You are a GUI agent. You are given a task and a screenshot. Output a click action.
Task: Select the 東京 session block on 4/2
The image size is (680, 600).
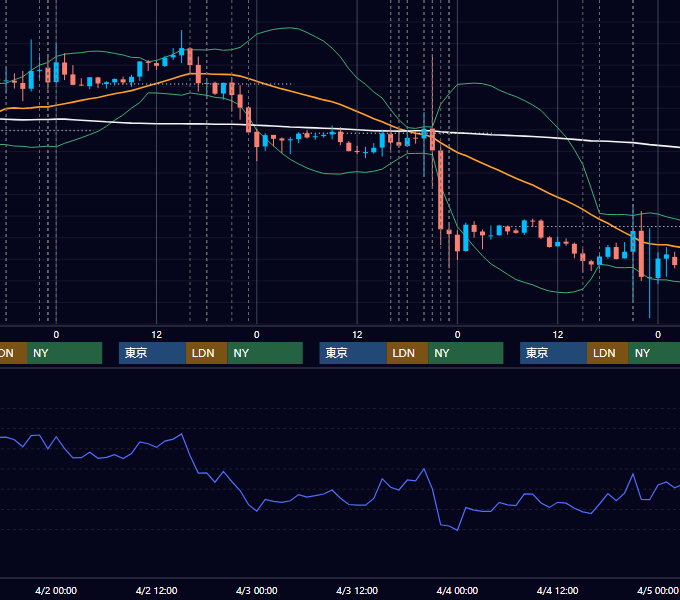(x=152, y=353)
